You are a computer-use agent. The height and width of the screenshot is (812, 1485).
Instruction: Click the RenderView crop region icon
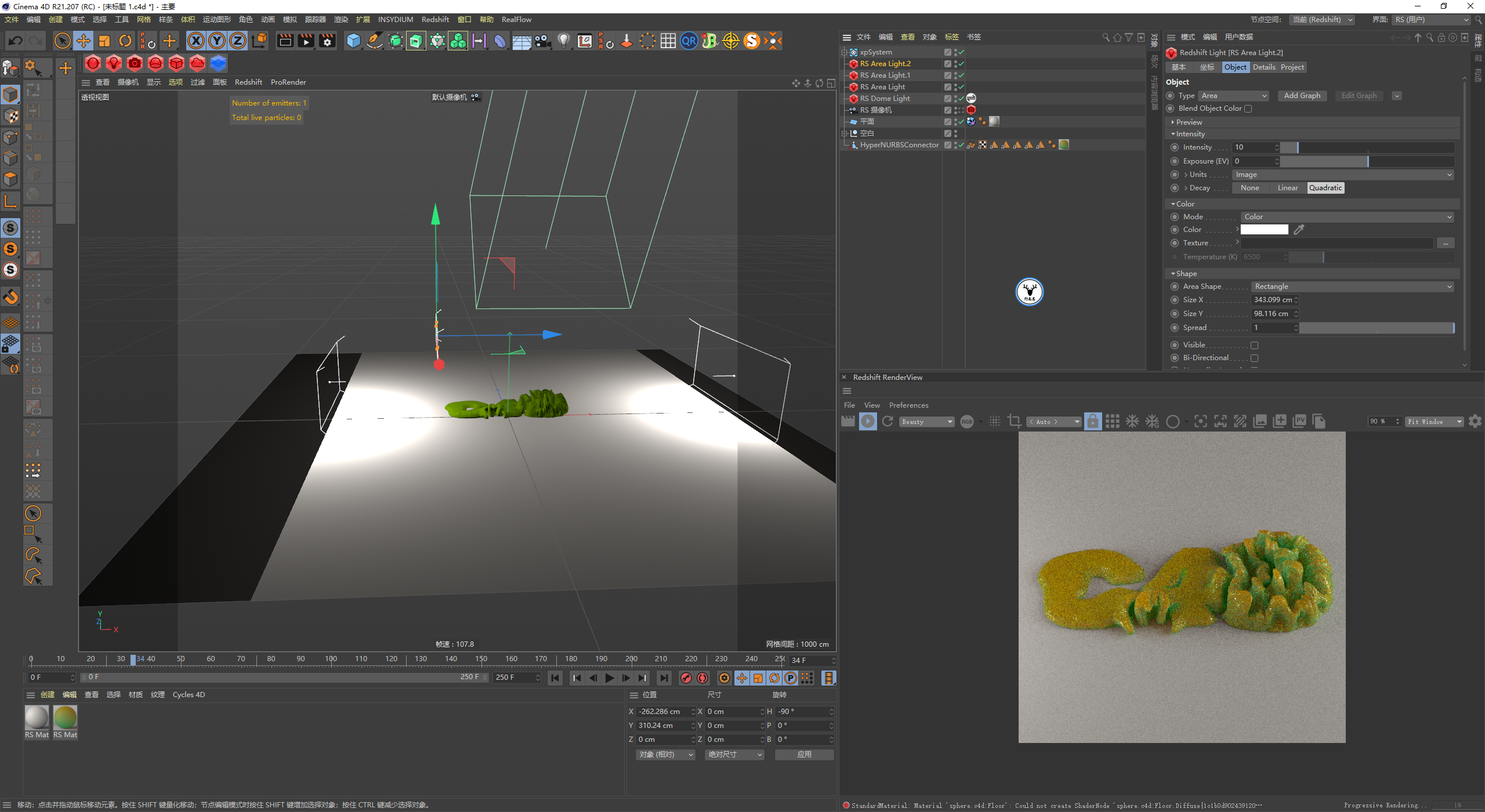tap(1015, 422)
